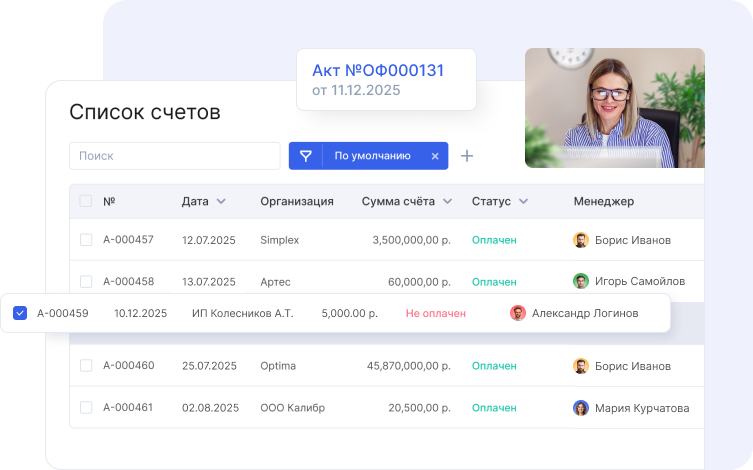The width and height of the screenshot is (753, 470).
Task: Open the Сумма счёта column dropdown arrow
Action: (x=447, y=201)
